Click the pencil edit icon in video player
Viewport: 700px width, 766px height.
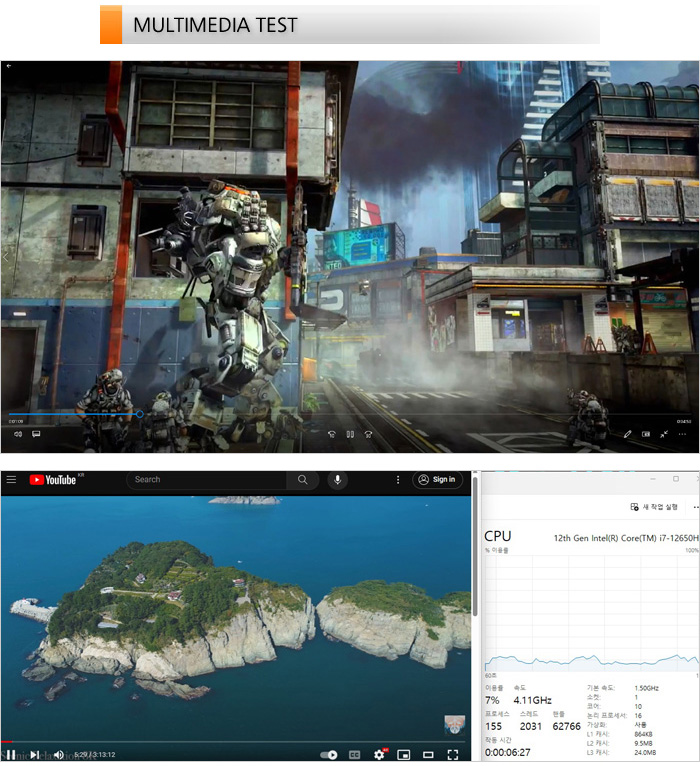click(628, 434)
